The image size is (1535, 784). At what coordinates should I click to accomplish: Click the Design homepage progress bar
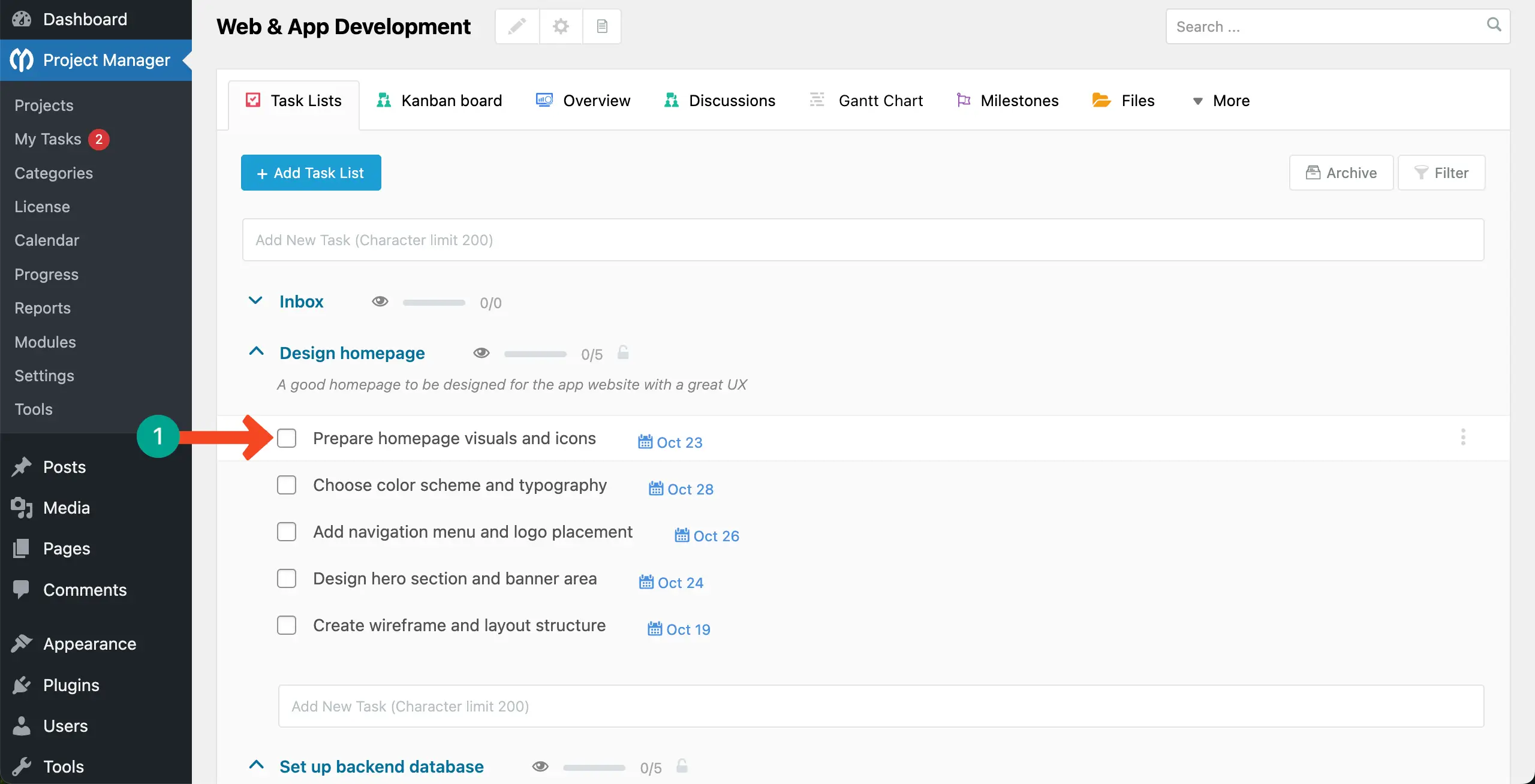[535, 354]
